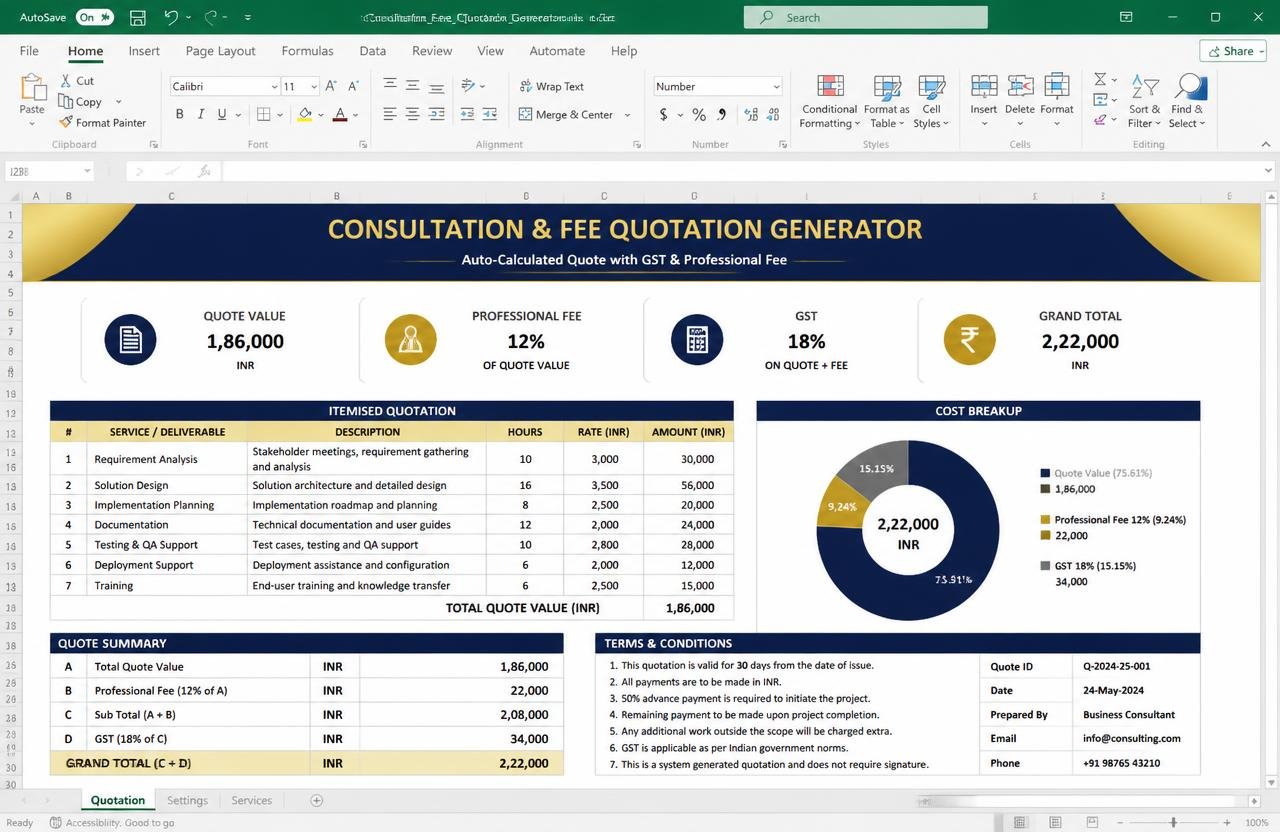Apply cell borders using the Borders icon

click(263, 114)
